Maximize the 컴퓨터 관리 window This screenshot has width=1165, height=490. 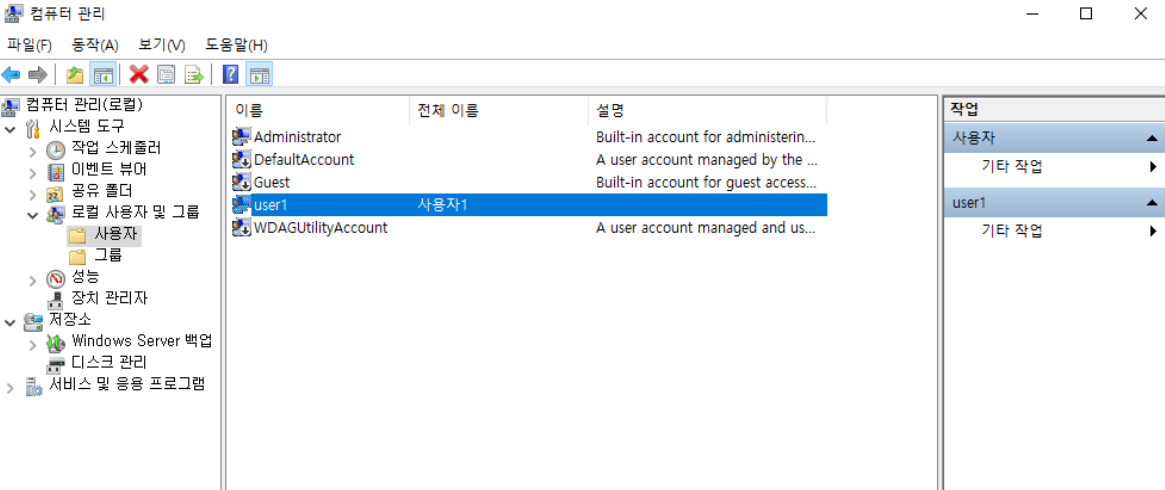pos(1086,13)
